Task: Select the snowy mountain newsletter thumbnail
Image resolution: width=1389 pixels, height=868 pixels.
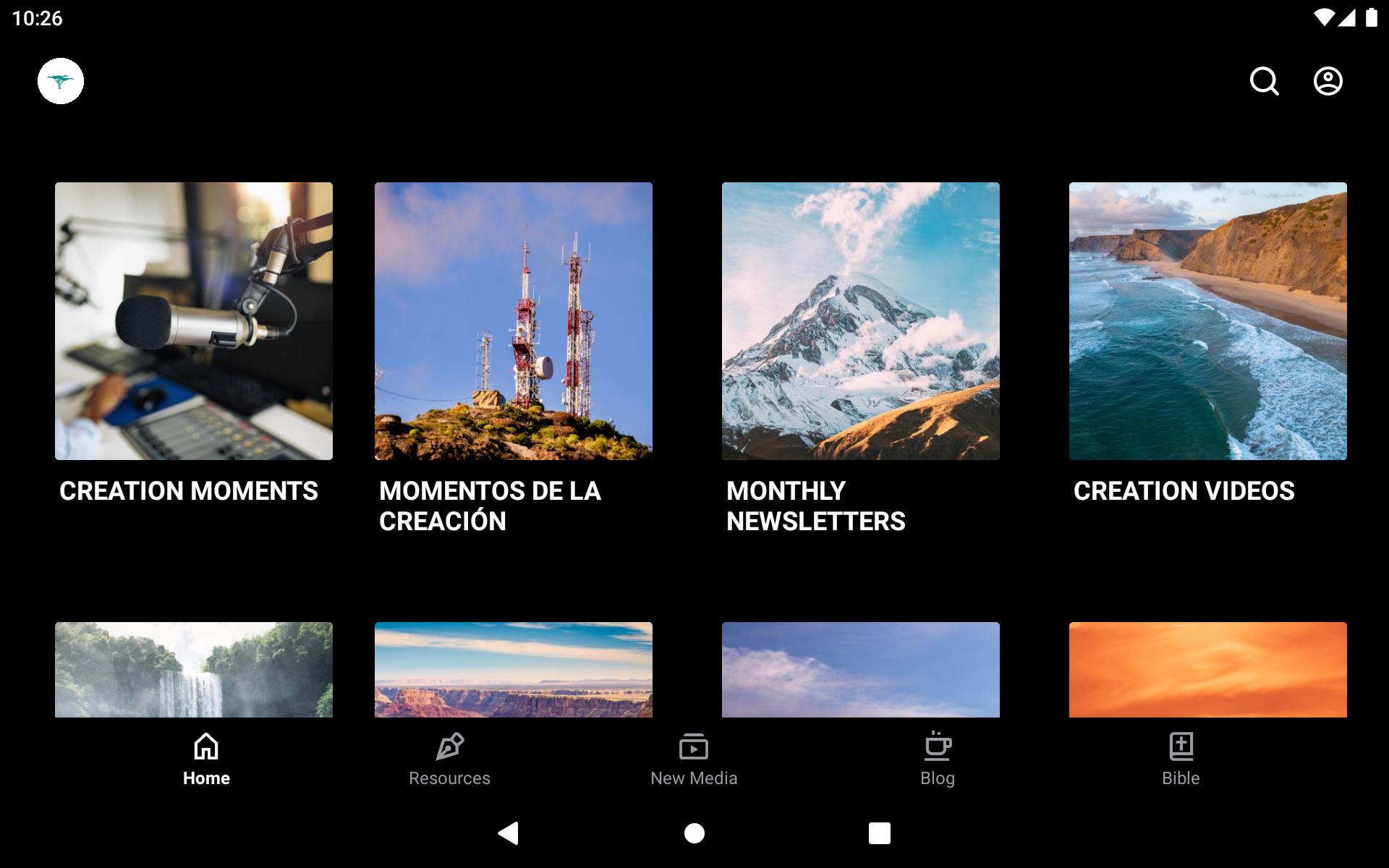Action: pos(861,321)
